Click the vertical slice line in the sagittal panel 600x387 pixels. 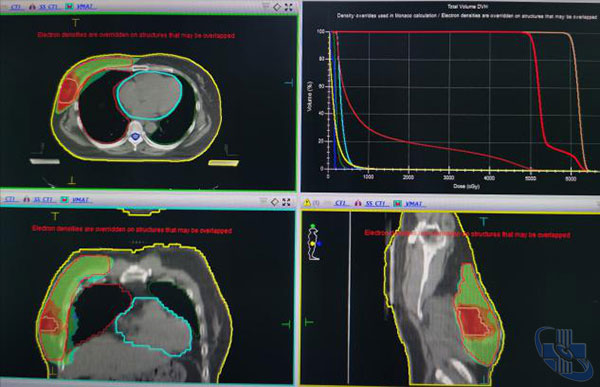click(x=349, y=297)
